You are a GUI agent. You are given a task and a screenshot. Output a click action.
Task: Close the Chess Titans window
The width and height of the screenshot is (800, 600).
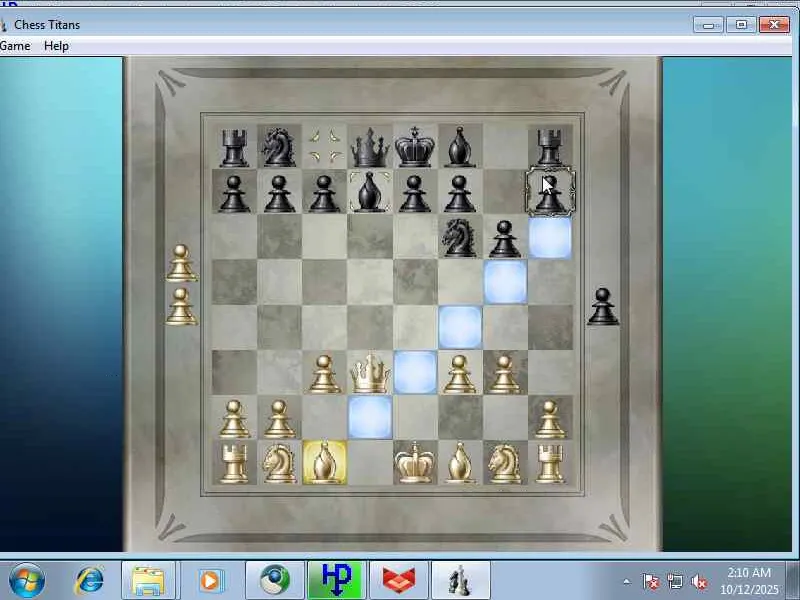(774, 24)
